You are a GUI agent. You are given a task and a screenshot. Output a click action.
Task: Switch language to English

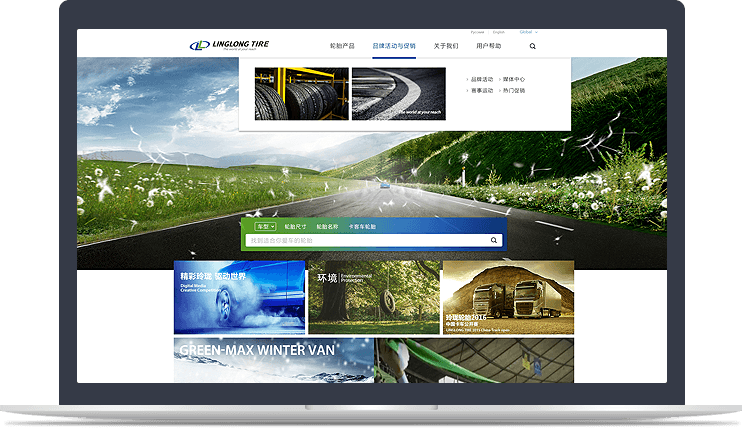(x=499, y=32)
